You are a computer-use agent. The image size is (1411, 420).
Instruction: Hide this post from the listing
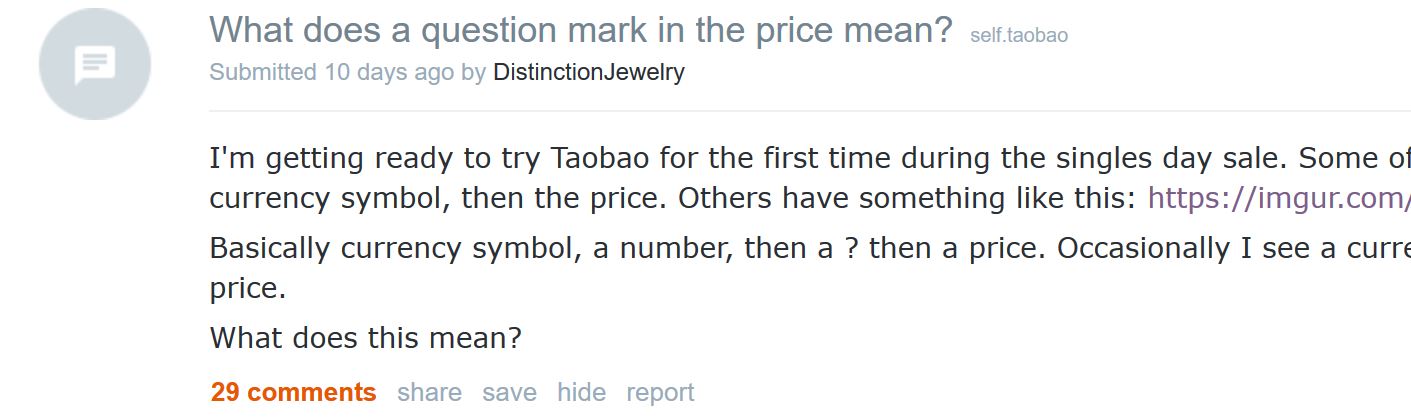(x=581, y=392)
